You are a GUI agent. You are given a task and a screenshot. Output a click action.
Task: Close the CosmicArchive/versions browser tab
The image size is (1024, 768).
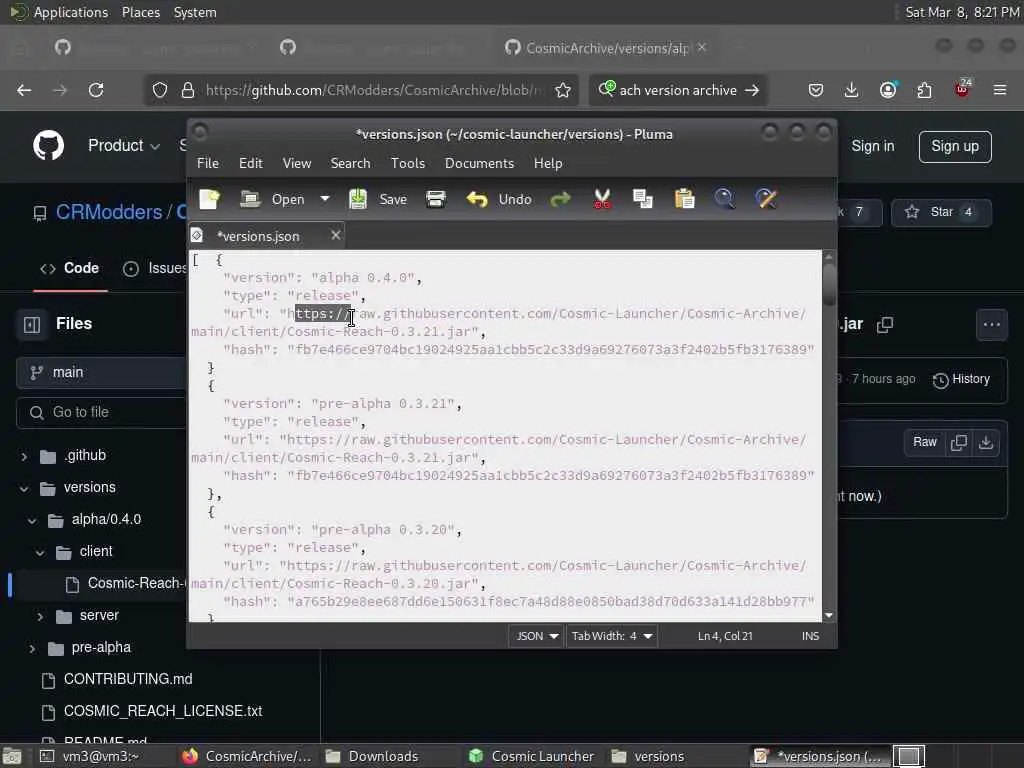tap(702, 48)
